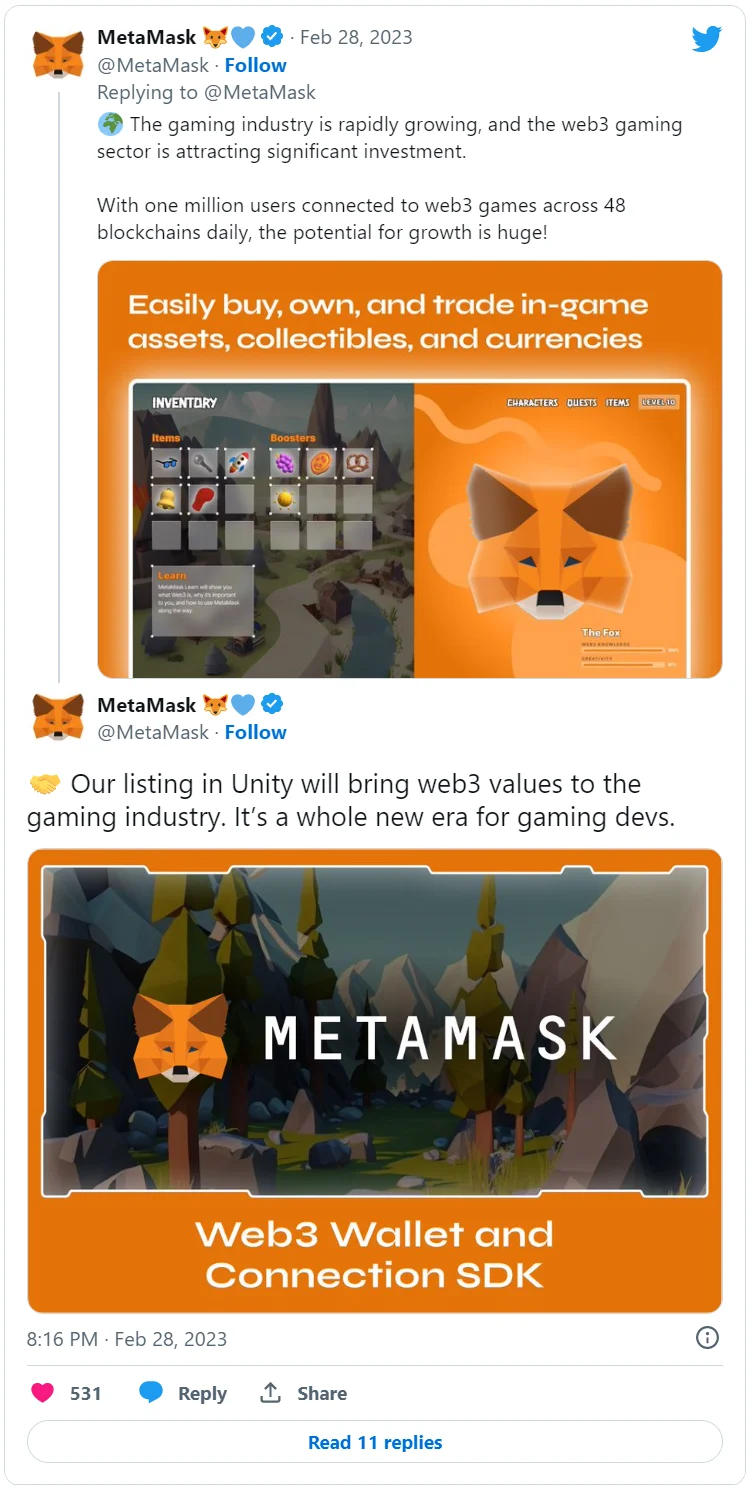Click the top MetaMask fox avatar

[58, 54]
